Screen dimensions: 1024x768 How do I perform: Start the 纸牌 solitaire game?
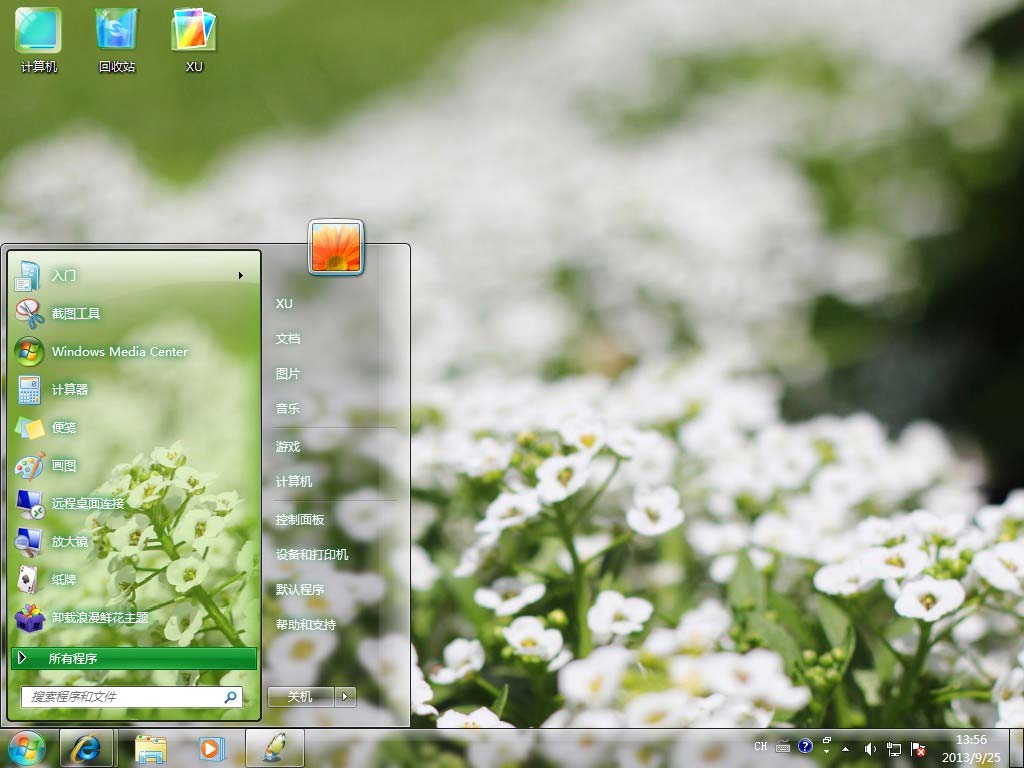tap(64, 579)
